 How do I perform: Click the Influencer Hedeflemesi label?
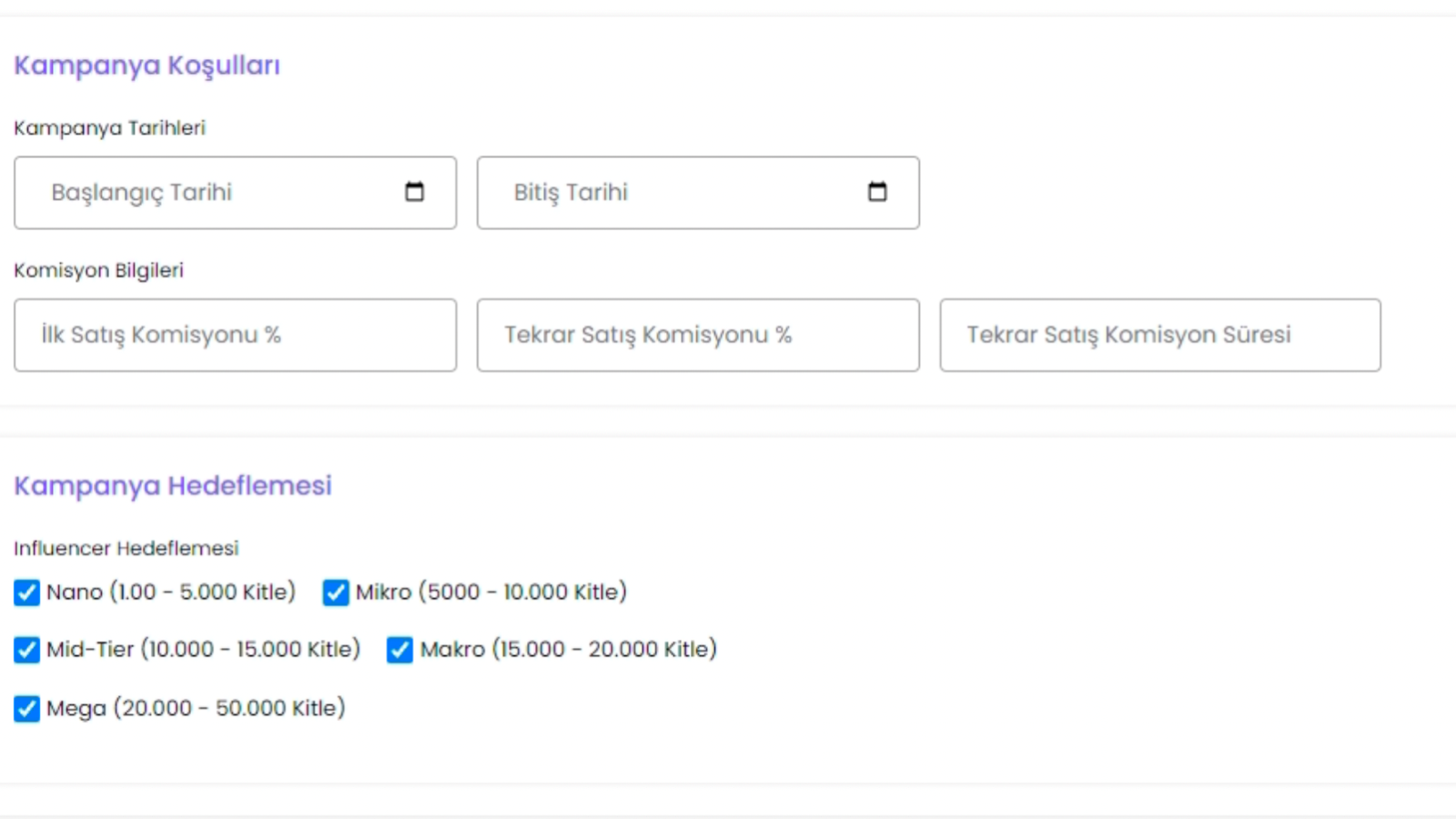point(126,549)
